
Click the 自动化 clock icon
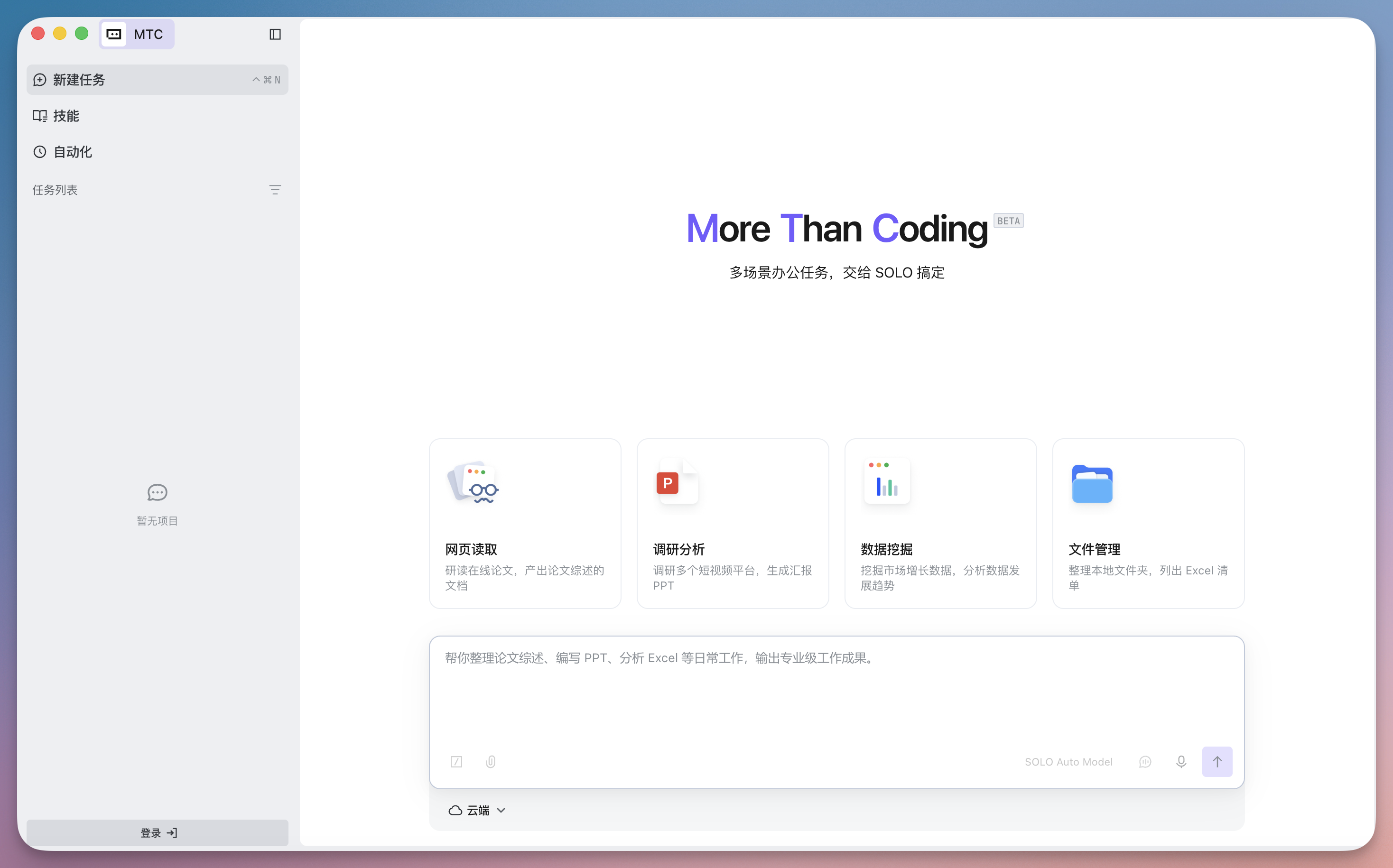40,152
